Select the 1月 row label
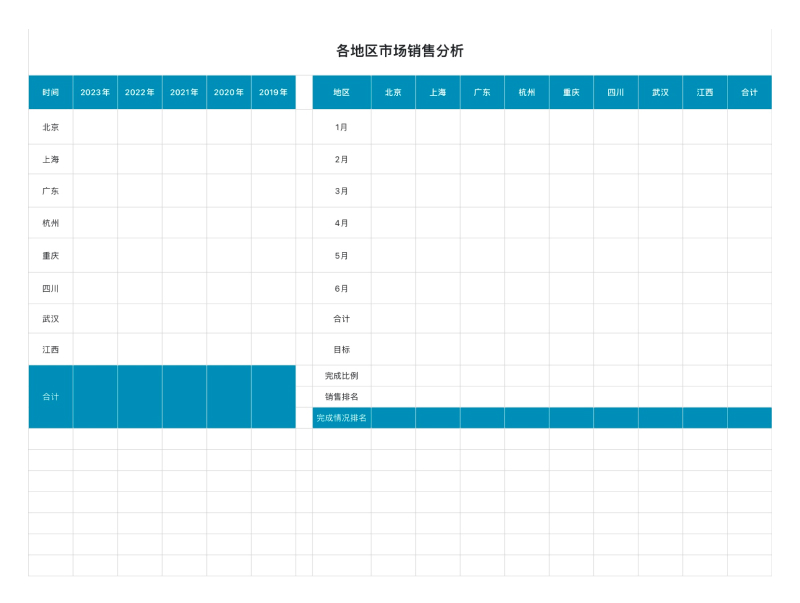The width and height of the screenshot is (800, 603). [341, 127]
